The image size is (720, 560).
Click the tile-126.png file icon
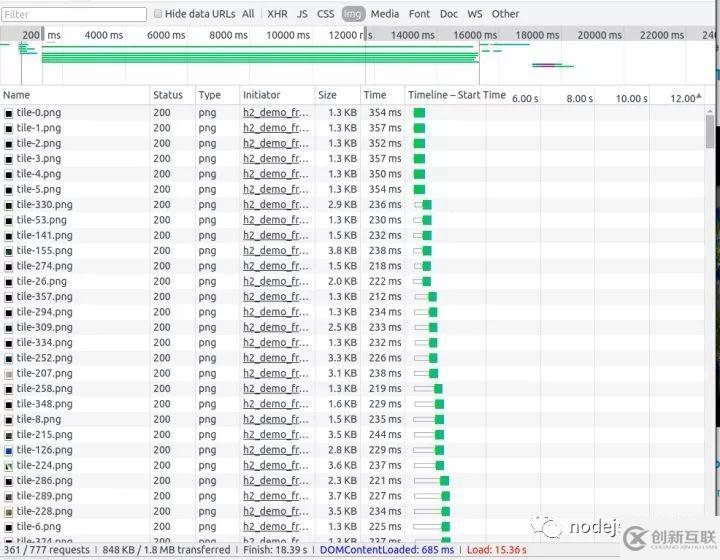[x=9, y=451]
